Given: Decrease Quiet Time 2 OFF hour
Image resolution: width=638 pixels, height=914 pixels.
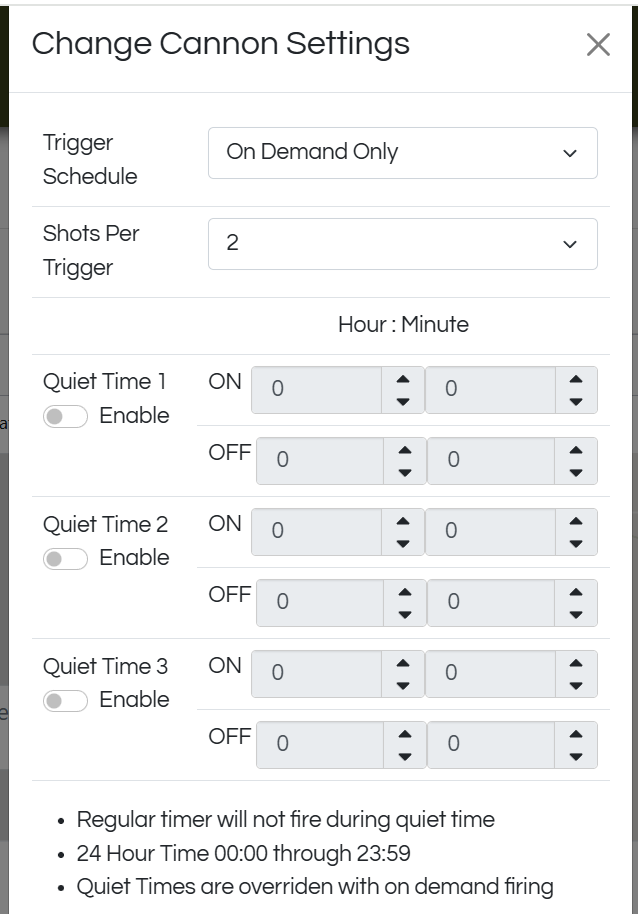Looking at the screenshot, I should [405, 614].
